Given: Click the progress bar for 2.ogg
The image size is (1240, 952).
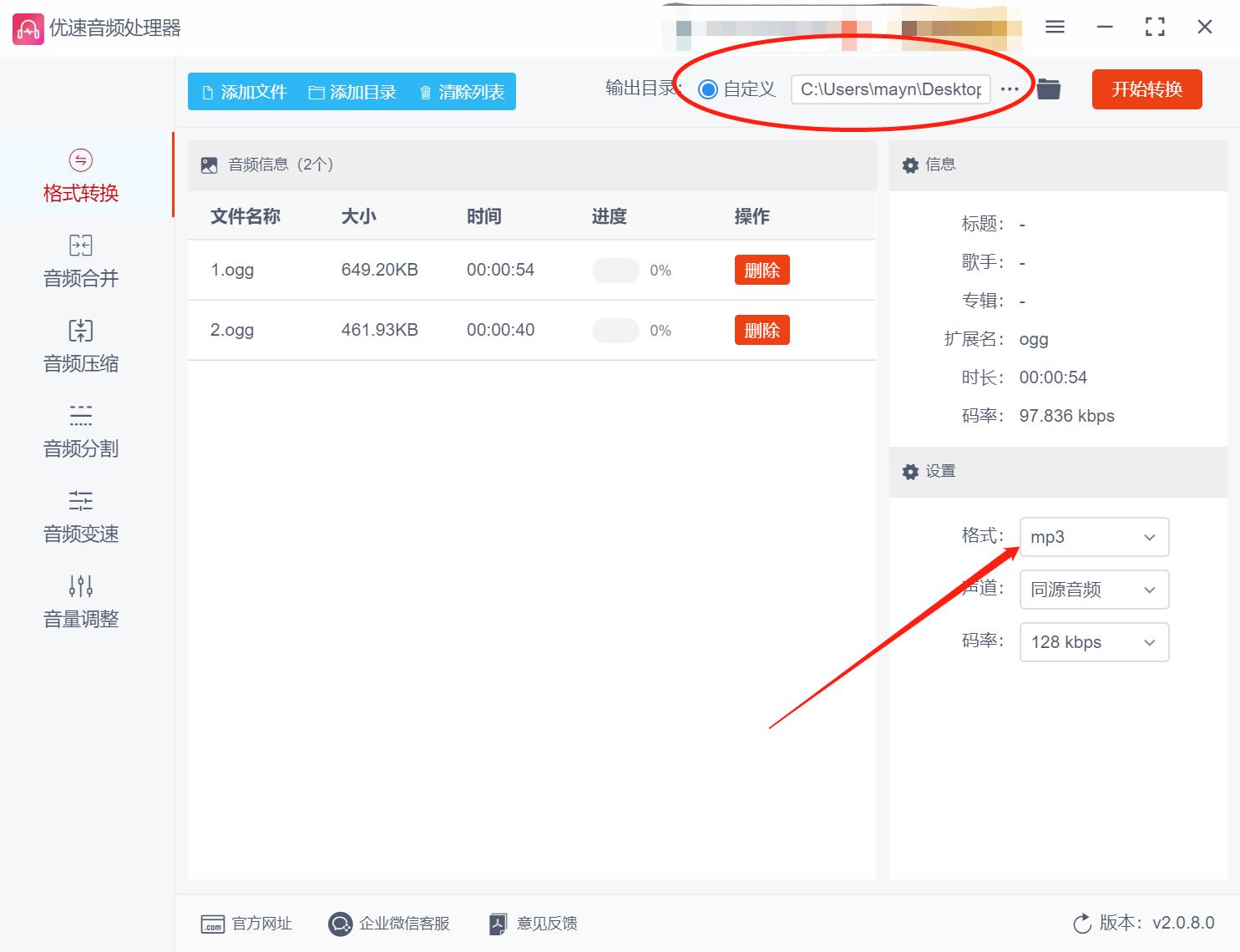Looking at the screenshot, I should 615,330.
